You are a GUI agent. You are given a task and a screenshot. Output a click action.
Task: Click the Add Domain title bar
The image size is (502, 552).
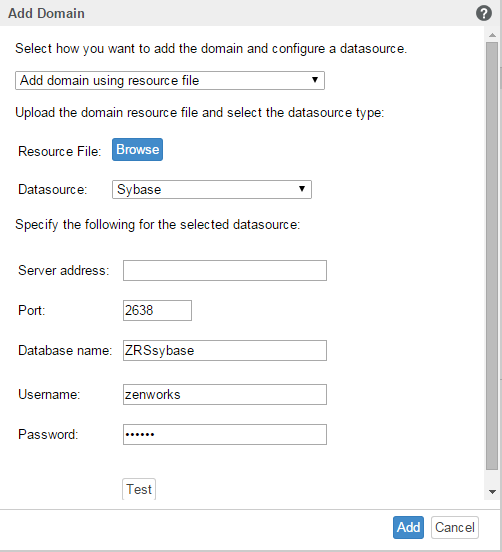(x=239, y=13)
